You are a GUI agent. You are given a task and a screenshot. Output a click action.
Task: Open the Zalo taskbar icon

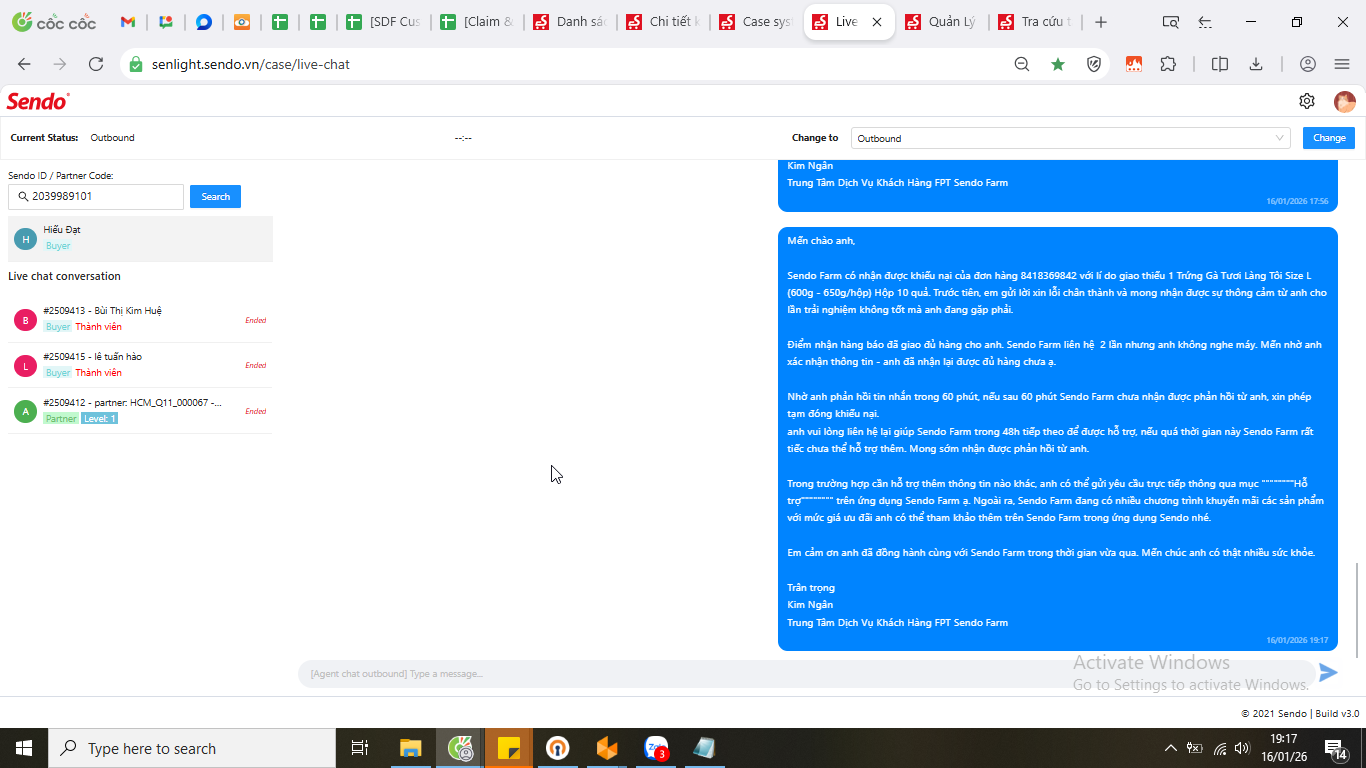click(657, 748)
